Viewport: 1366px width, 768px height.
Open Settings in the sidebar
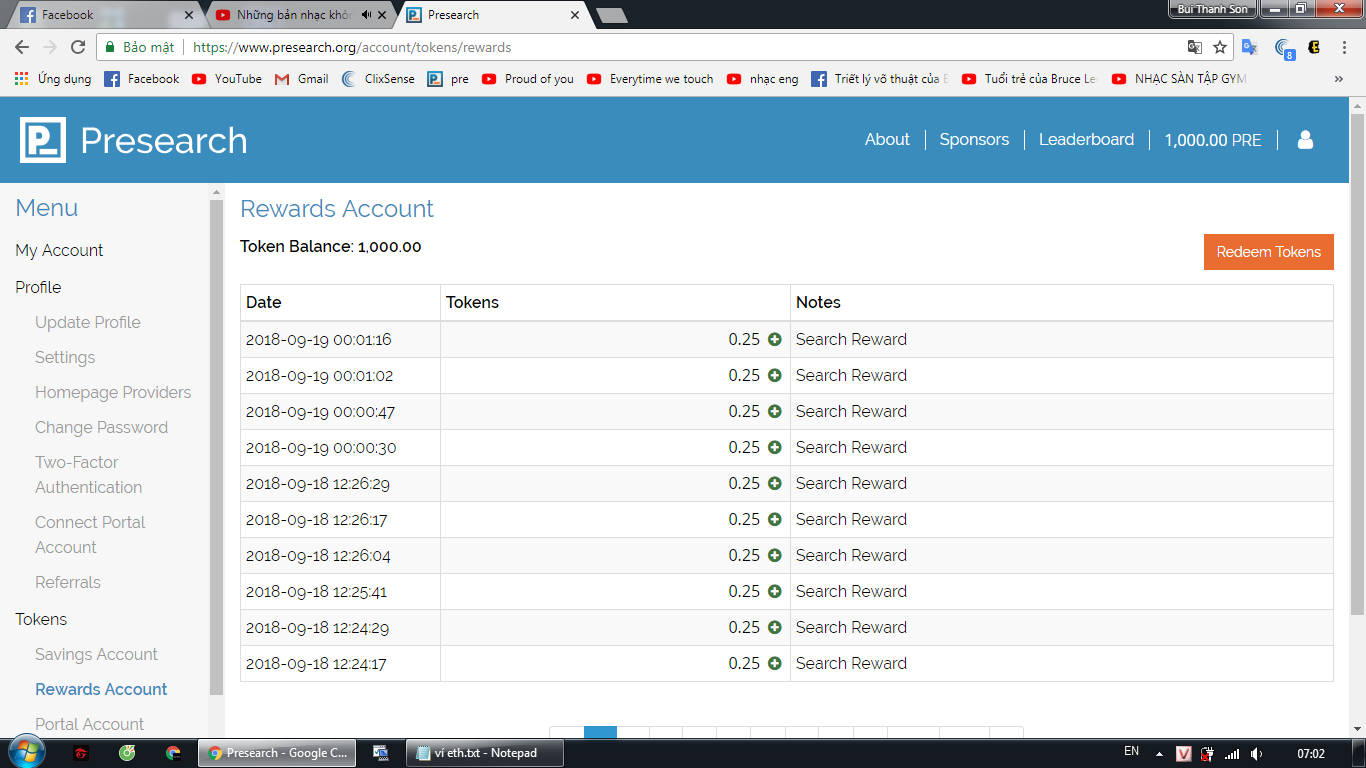[65, 357]
